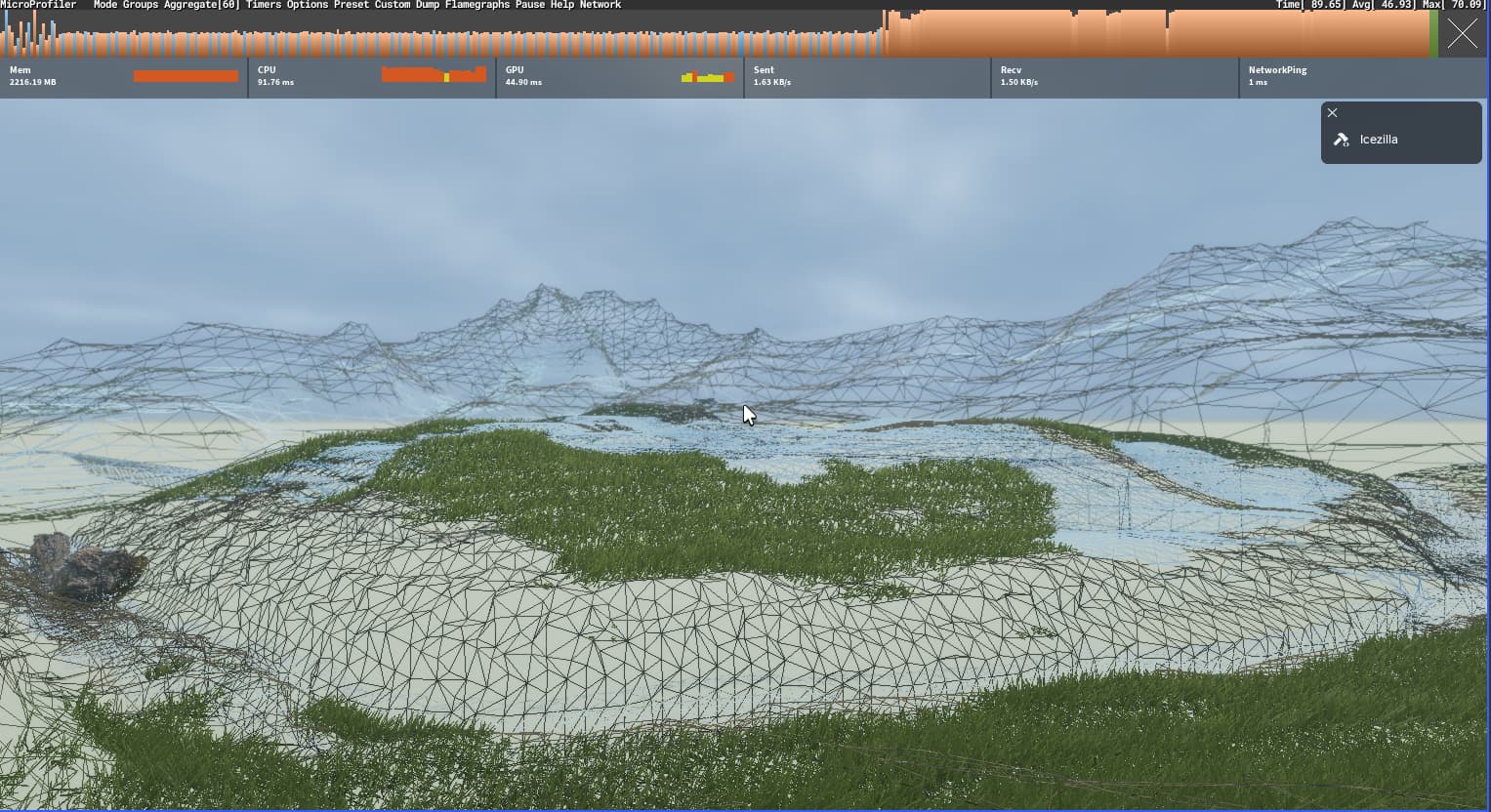This screenshot has height=812, width=1491.
Task: Open the Flamegraphs menu
Action: tap(477, 5)
